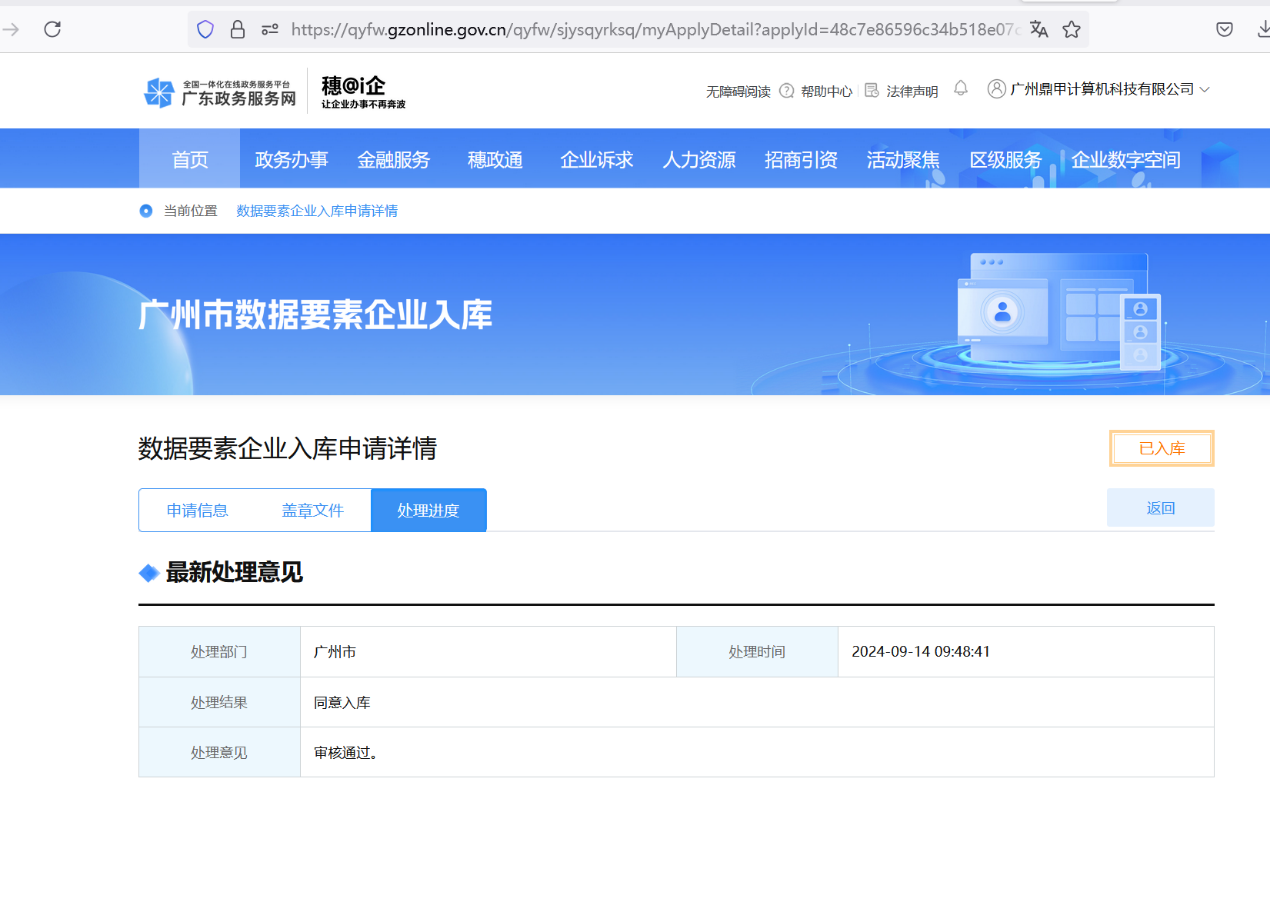Open the 政务办事 navigation menu
Viewport: 1270px width, 905px height.
tap(291, 160)
